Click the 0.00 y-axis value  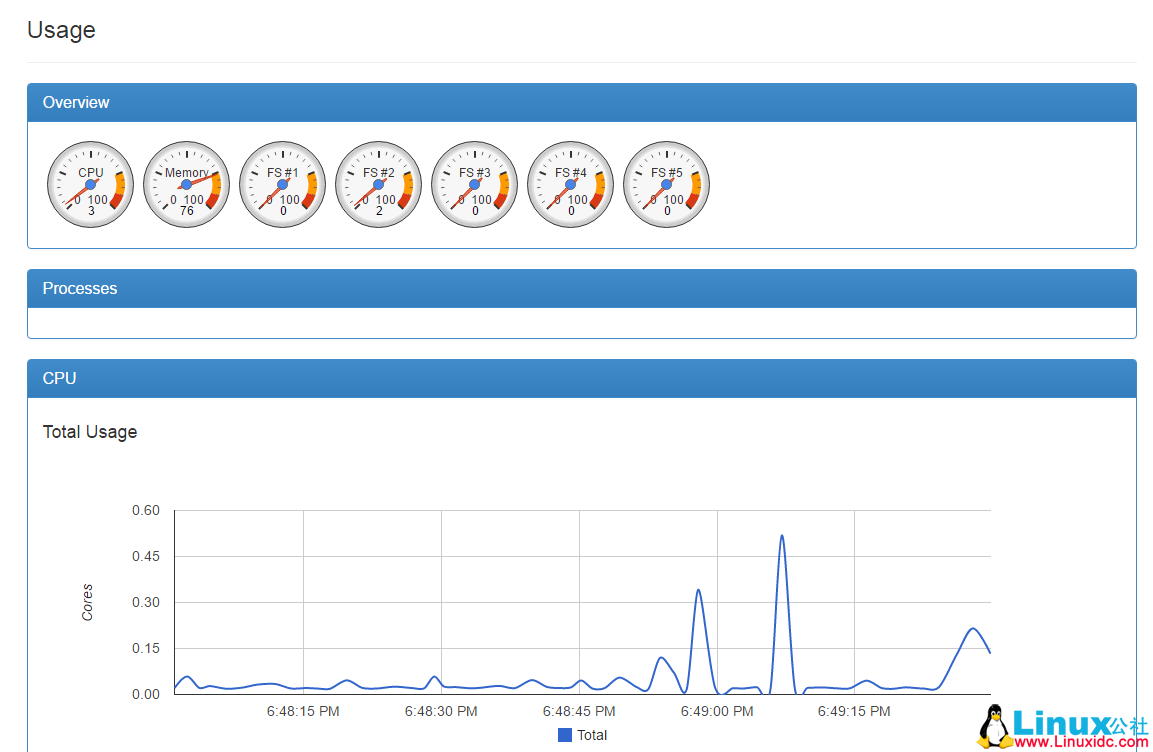point(146,694)
